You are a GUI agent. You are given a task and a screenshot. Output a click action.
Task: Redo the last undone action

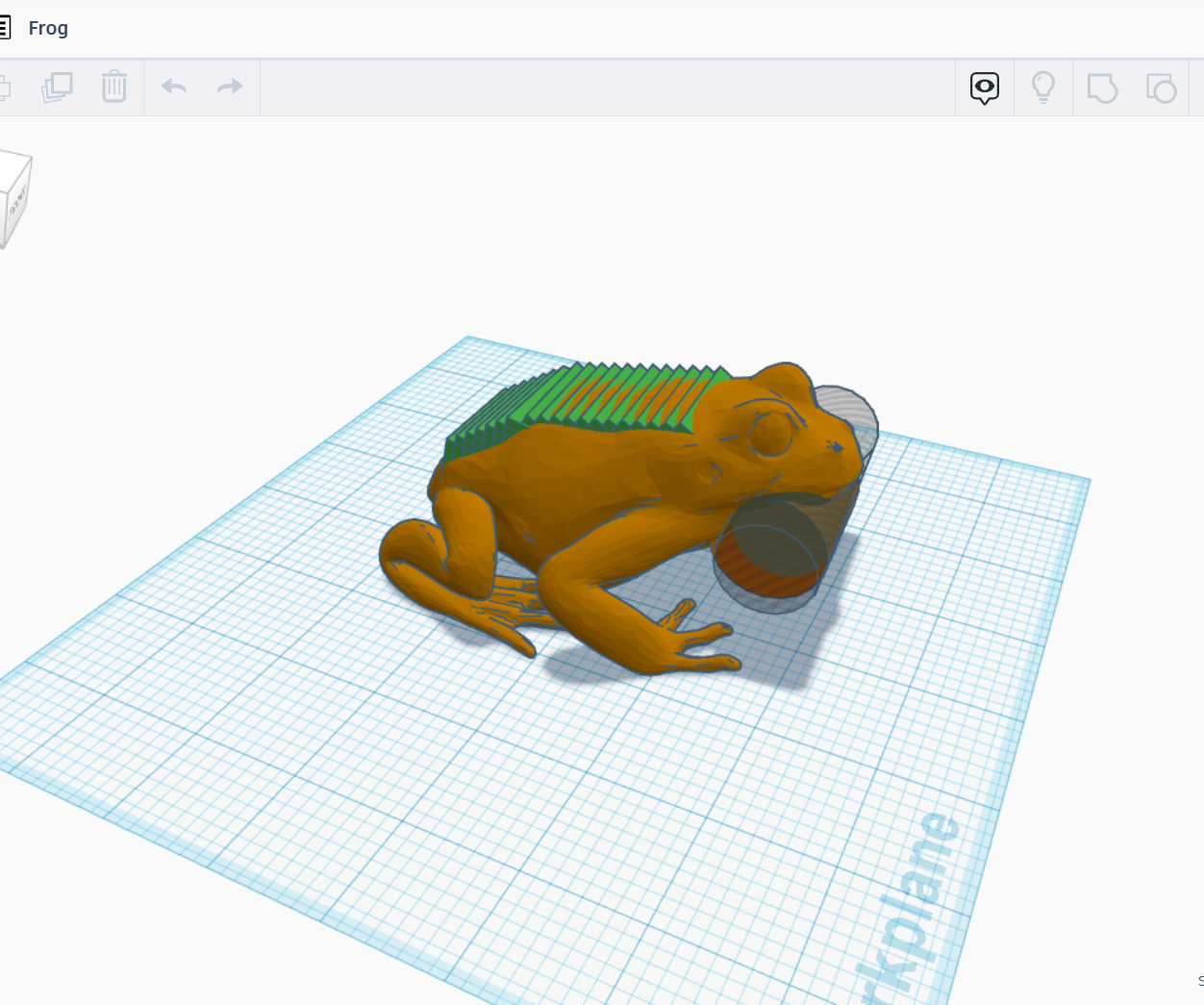(229, 87)
